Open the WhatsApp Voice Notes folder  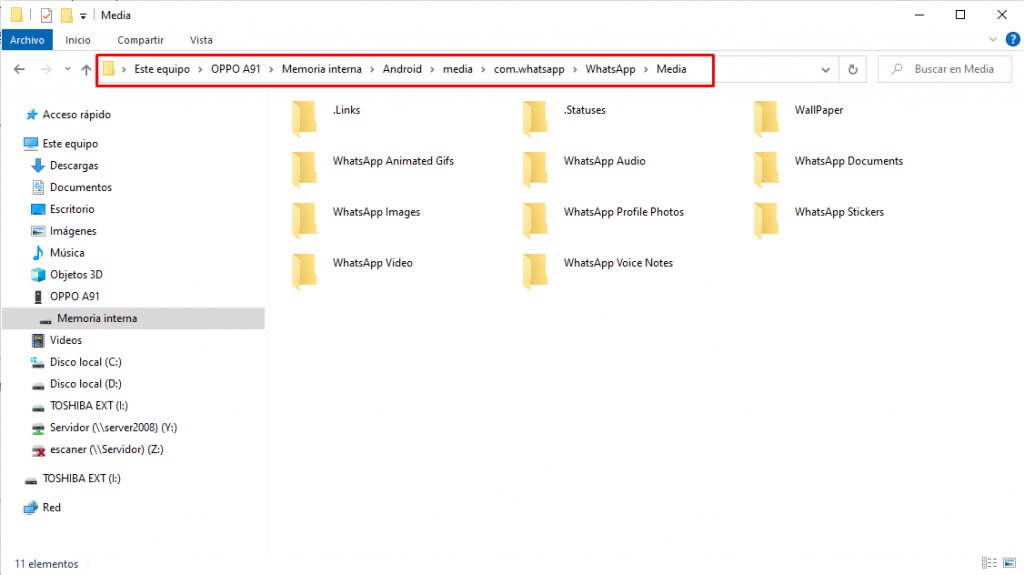pos(617,263)
